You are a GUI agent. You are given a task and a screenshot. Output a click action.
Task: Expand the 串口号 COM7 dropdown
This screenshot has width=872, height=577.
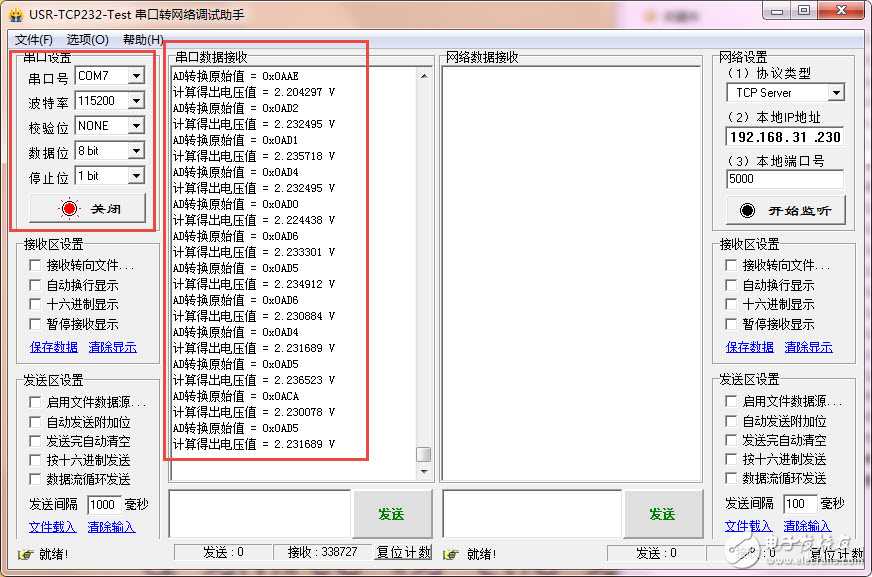[136, 76]
